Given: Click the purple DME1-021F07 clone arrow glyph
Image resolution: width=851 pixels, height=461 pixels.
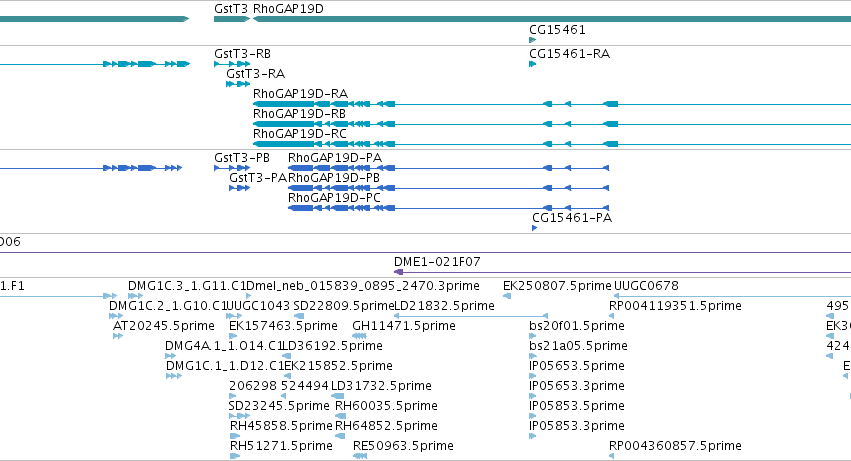Looking at the screenshot, I should (x=398, y=272).
